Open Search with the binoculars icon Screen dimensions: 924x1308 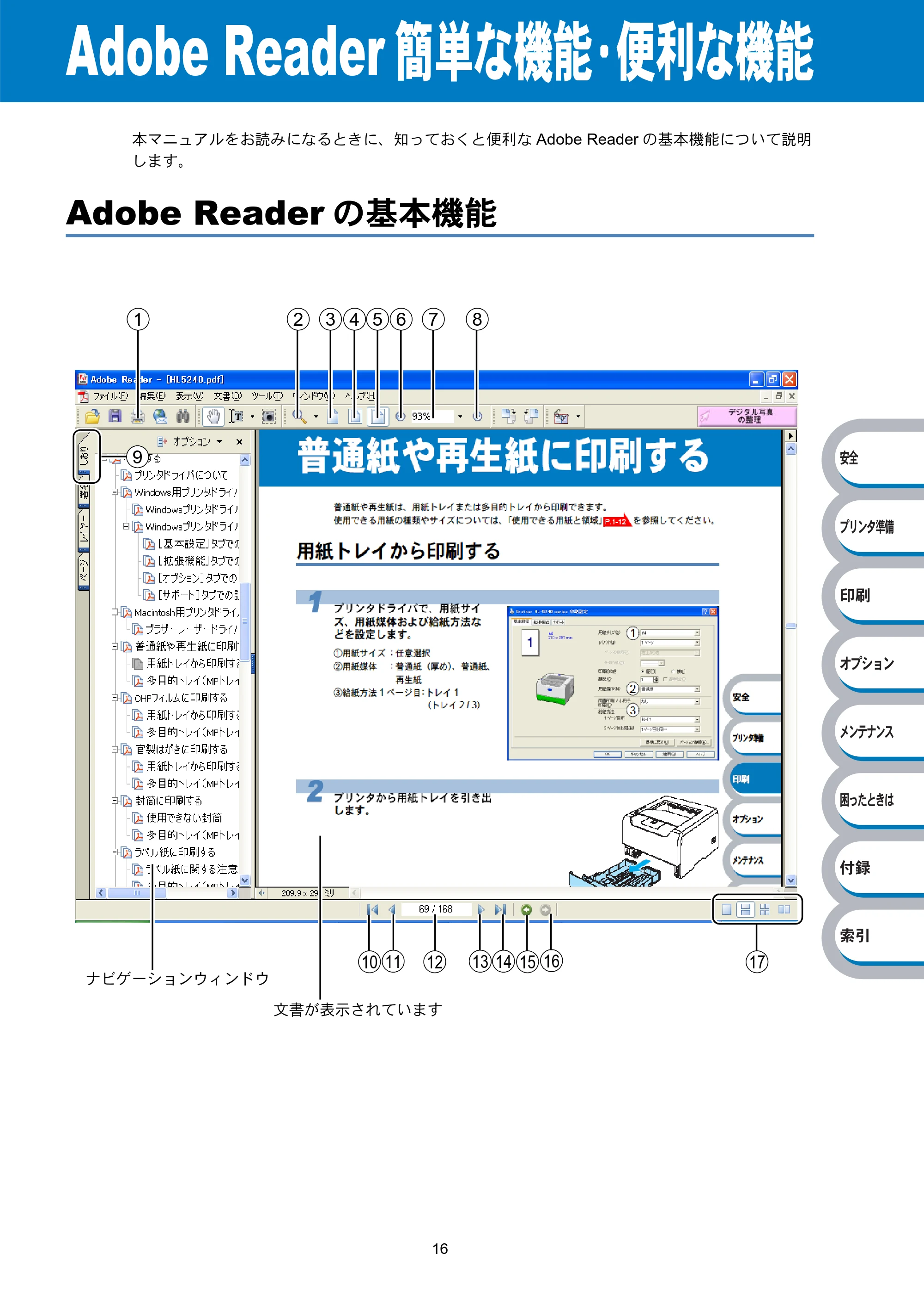(183, 416)
